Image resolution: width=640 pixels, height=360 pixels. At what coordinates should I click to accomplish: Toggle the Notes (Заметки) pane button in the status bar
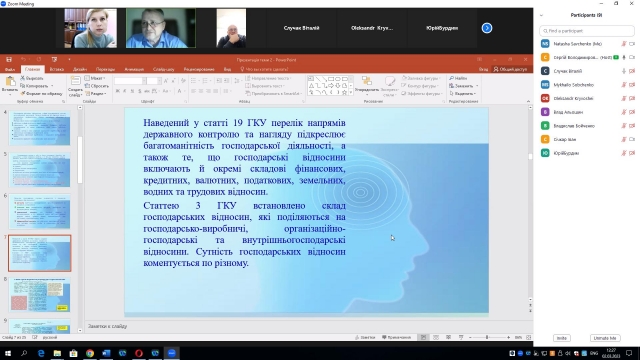click(365, 337)
